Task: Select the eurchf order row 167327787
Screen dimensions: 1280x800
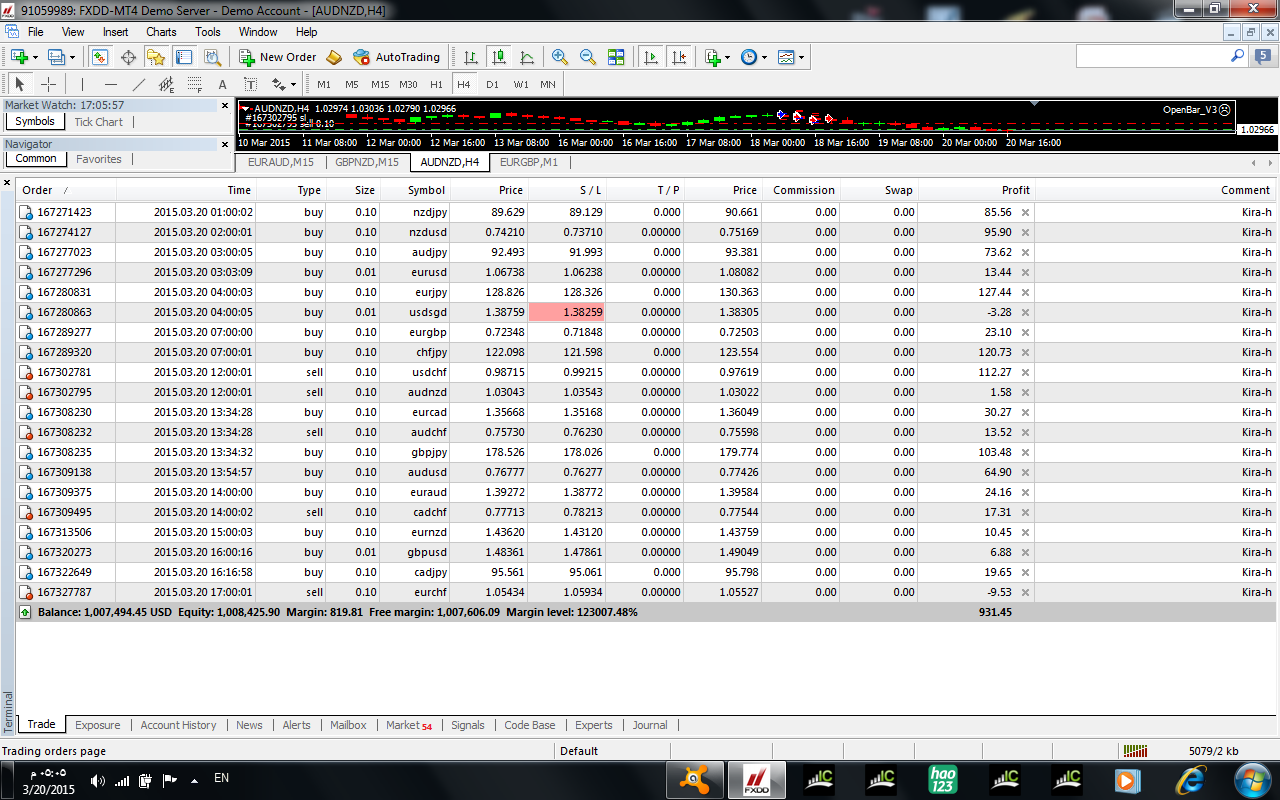Action: pyautogui.click(x=645, y=592)
